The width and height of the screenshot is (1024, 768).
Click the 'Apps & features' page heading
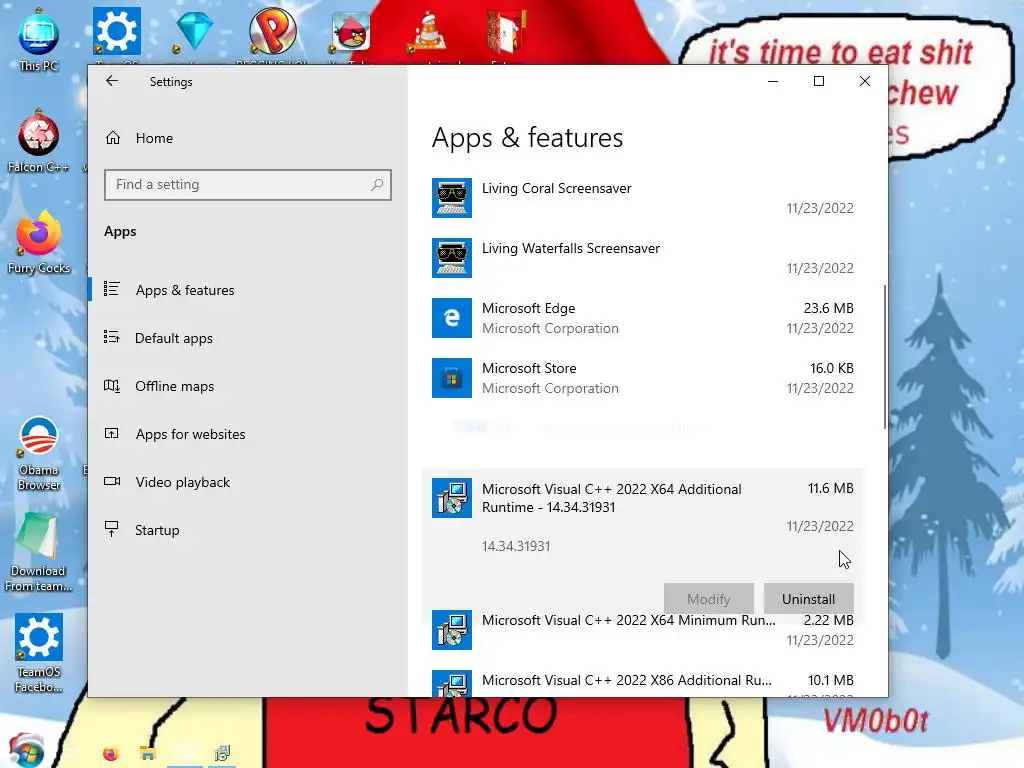pos(527,138)
